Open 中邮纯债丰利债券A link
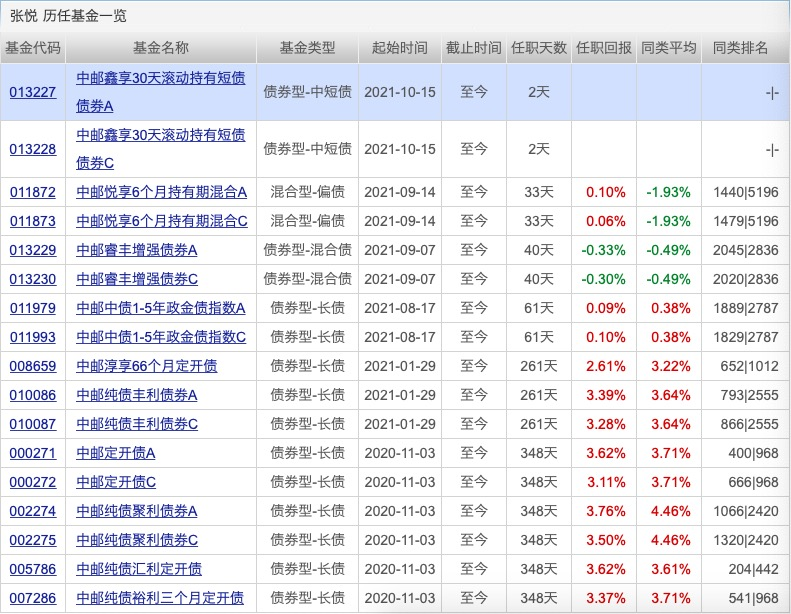Viewport: 791px width, 614px height. (137, 395)
